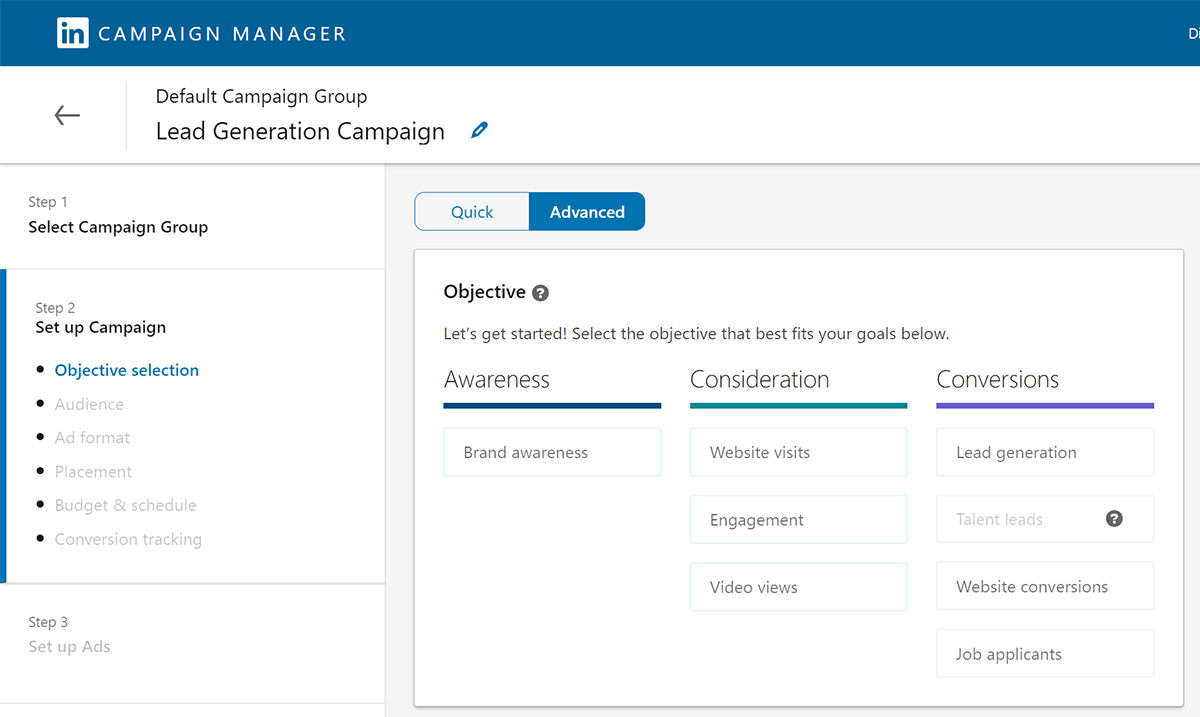
Task: Go to Step 3 Set up Ads
Action: click(69, 646)
